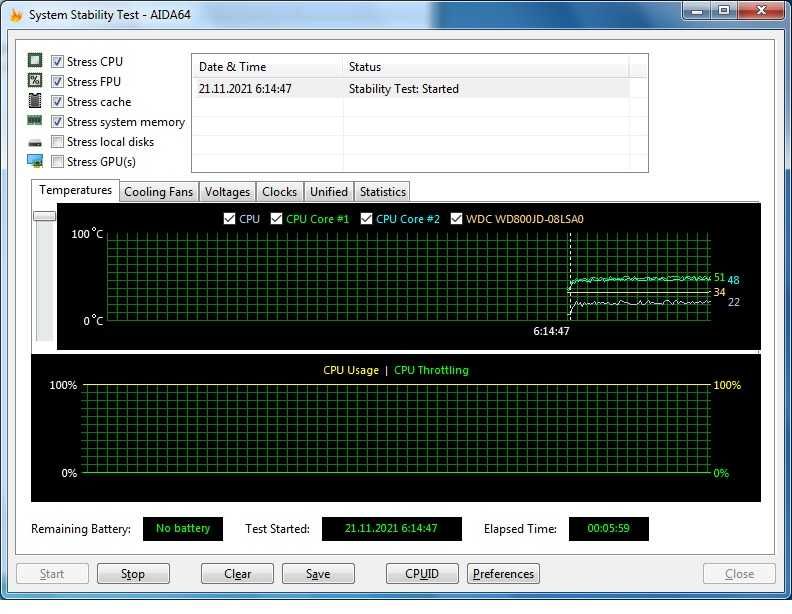Click the temperature graph scale slider handle
792x614 pixels.
(x=44, y=216)
